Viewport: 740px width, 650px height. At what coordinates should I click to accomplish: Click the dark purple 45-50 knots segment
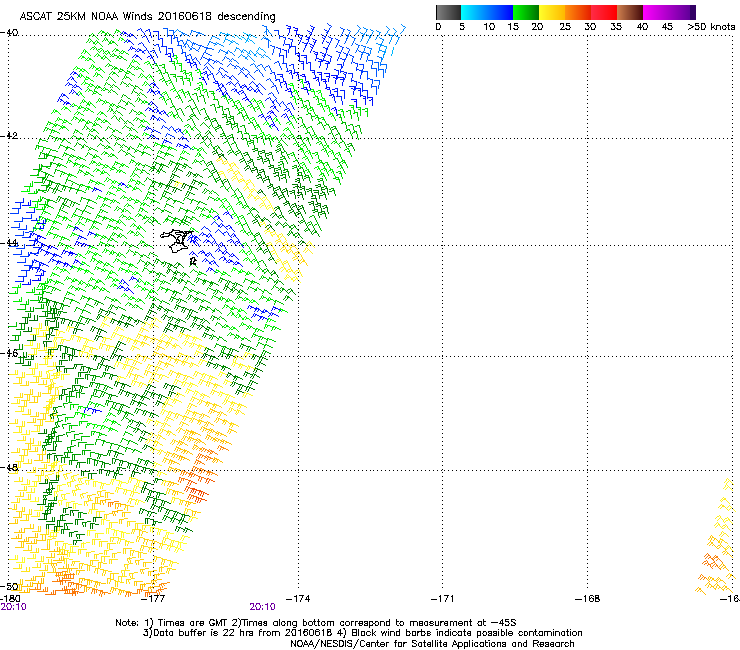(682, 12)
